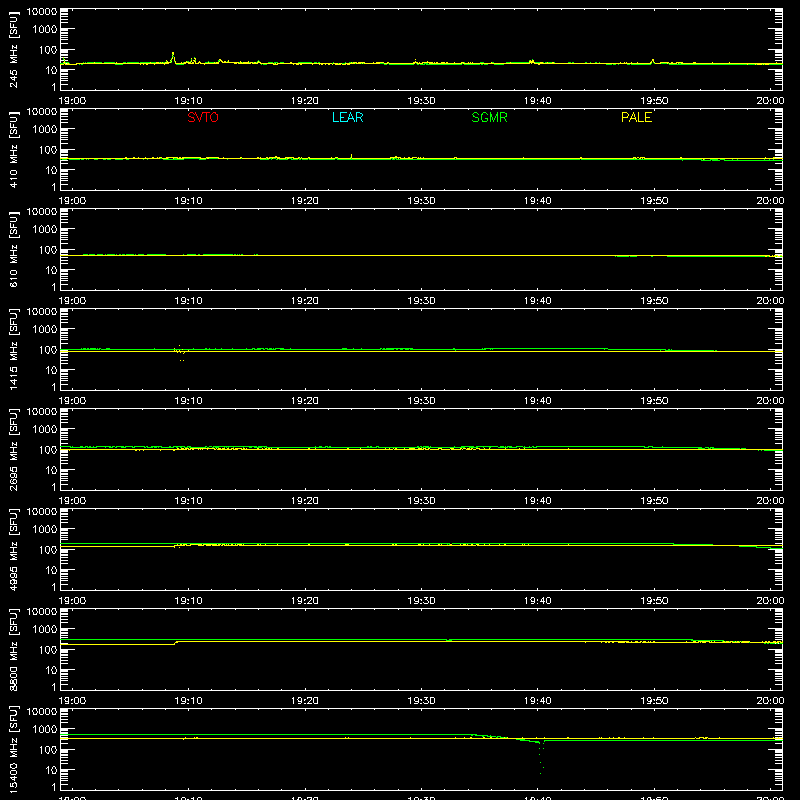Click 19:00 tick label under 410 MHz plot
Image resolution: width=800 pixels, height=800 pixels.
(x=72, y=201)
